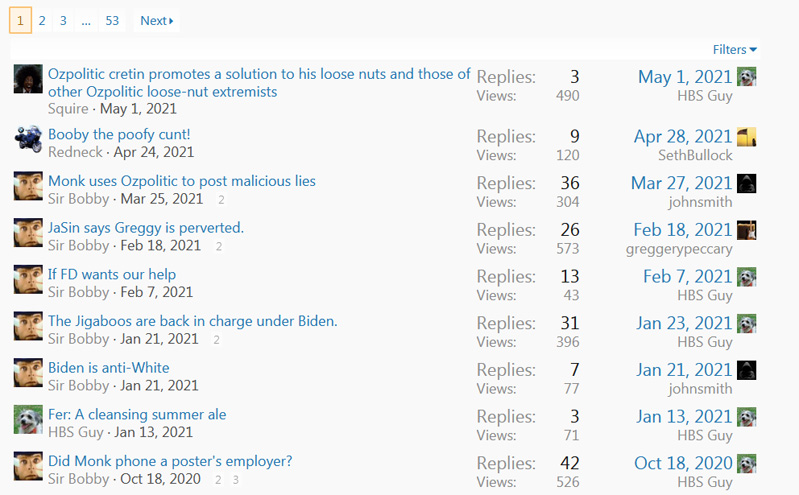The width and height of the screenshot is (799, 495).
Task: Open Squire's afro avatar icon
Action: (28, 79)
